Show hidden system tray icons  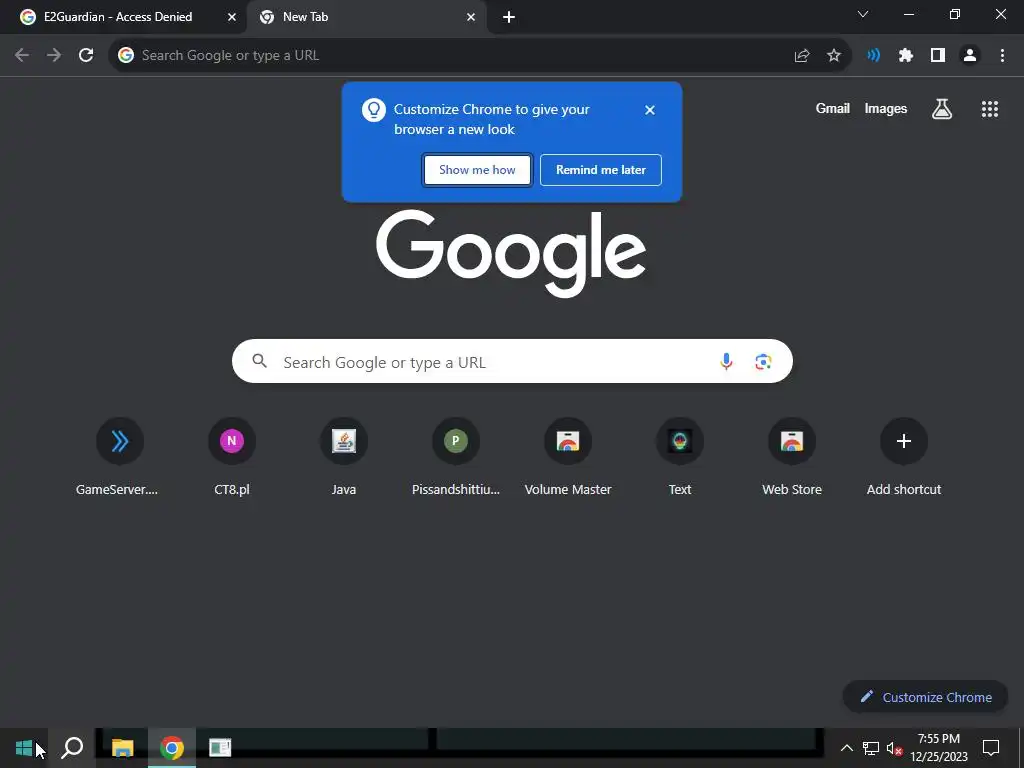tap(846, 748)
